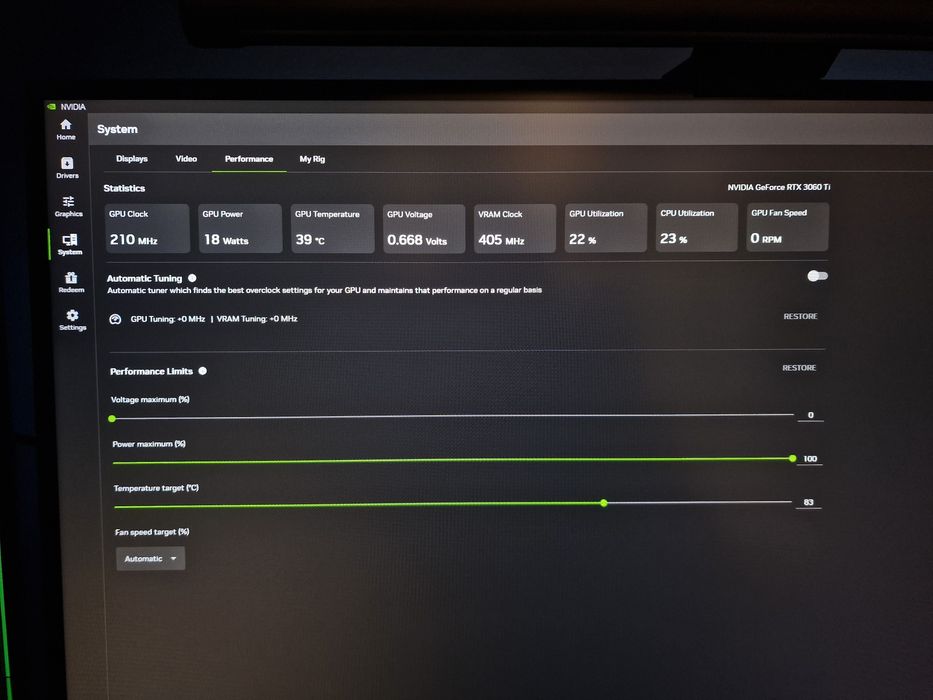Image resolution: width=933 pixels, height=700 pixels.
Task: Click the VRAM Tuning +0 MHz text
Action: click(x=257, y=319)
